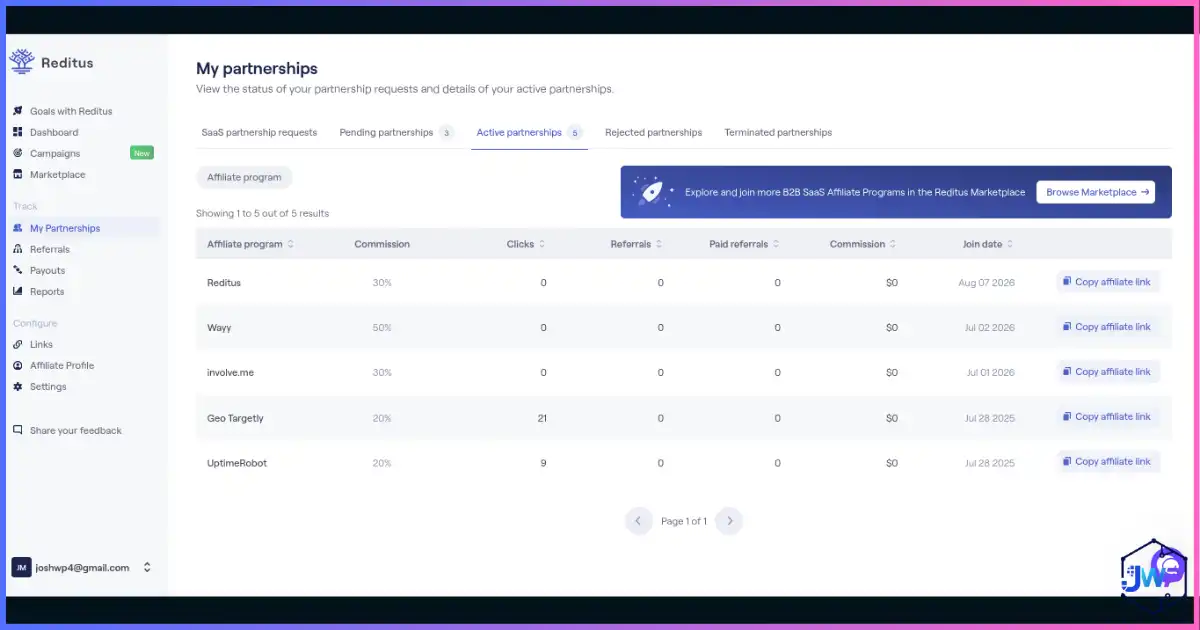Click the Affiliate program filter pill
The image size is (1200, 630).
click(244, 178)
